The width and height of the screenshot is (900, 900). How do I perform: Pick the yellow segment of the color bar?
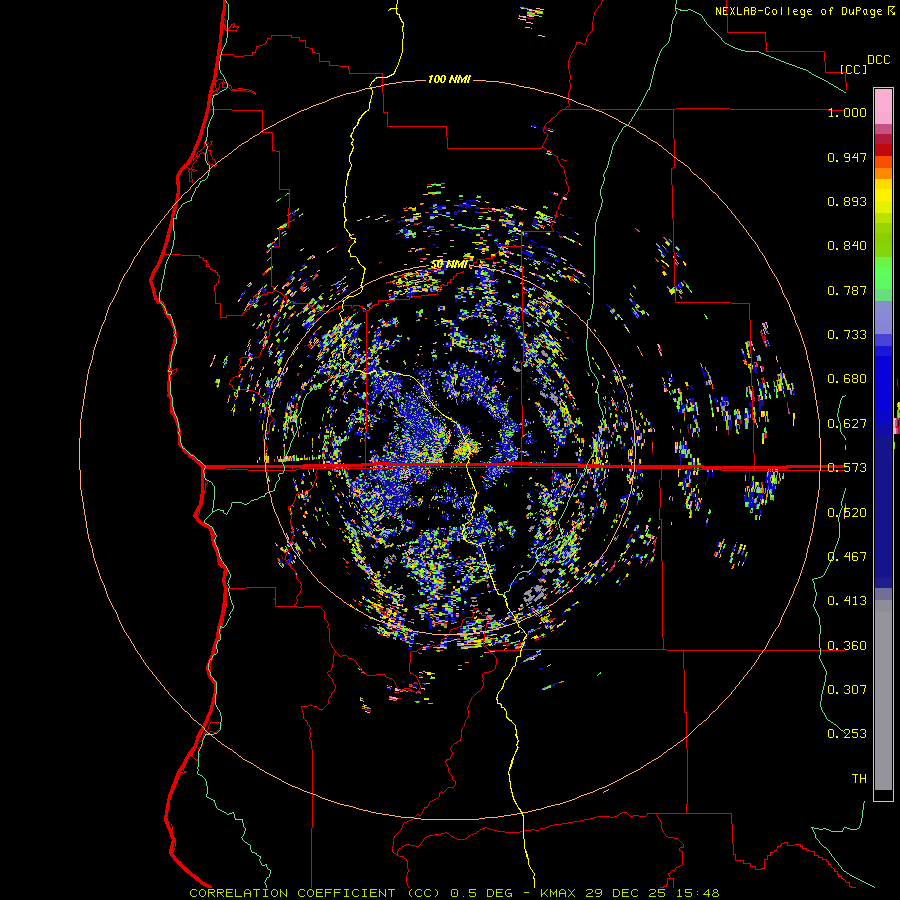[x=883, y=198]
